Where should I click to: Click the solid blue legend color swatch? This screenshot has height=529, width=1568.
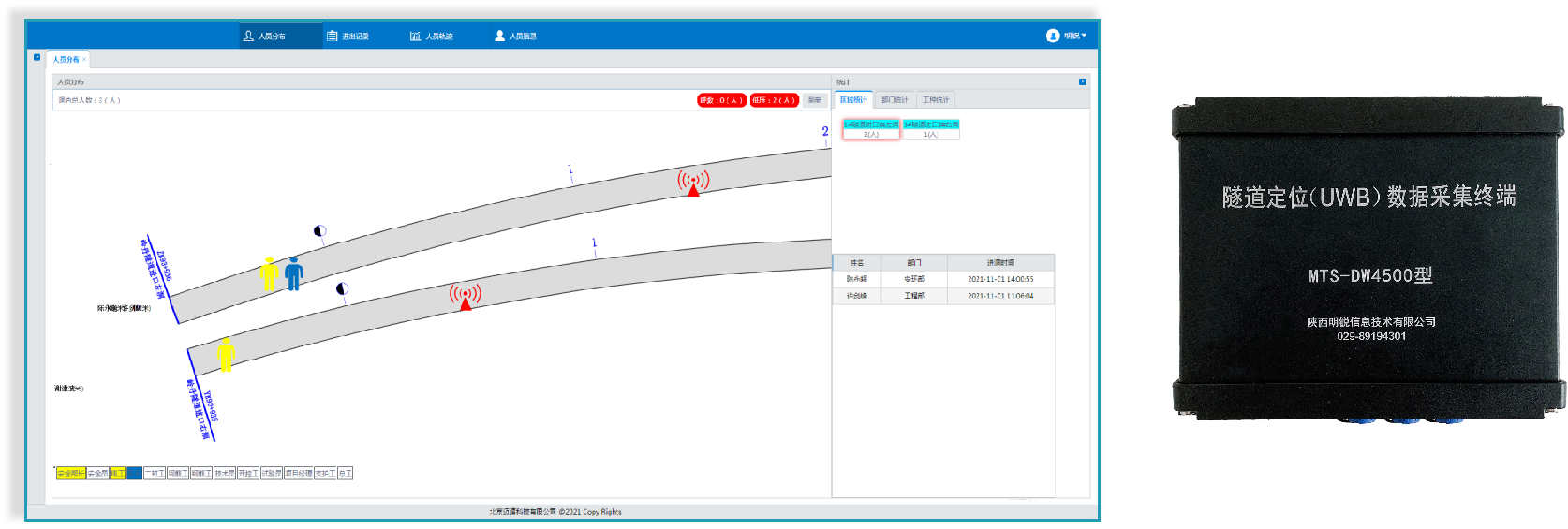134,473
